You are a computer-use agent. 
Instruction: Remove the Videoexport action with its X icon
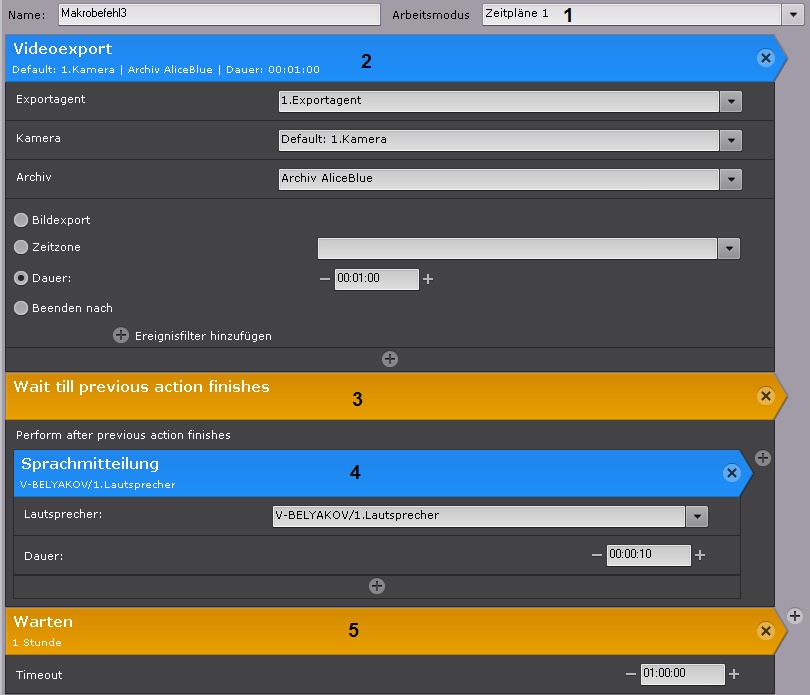[x=766, y=58]
